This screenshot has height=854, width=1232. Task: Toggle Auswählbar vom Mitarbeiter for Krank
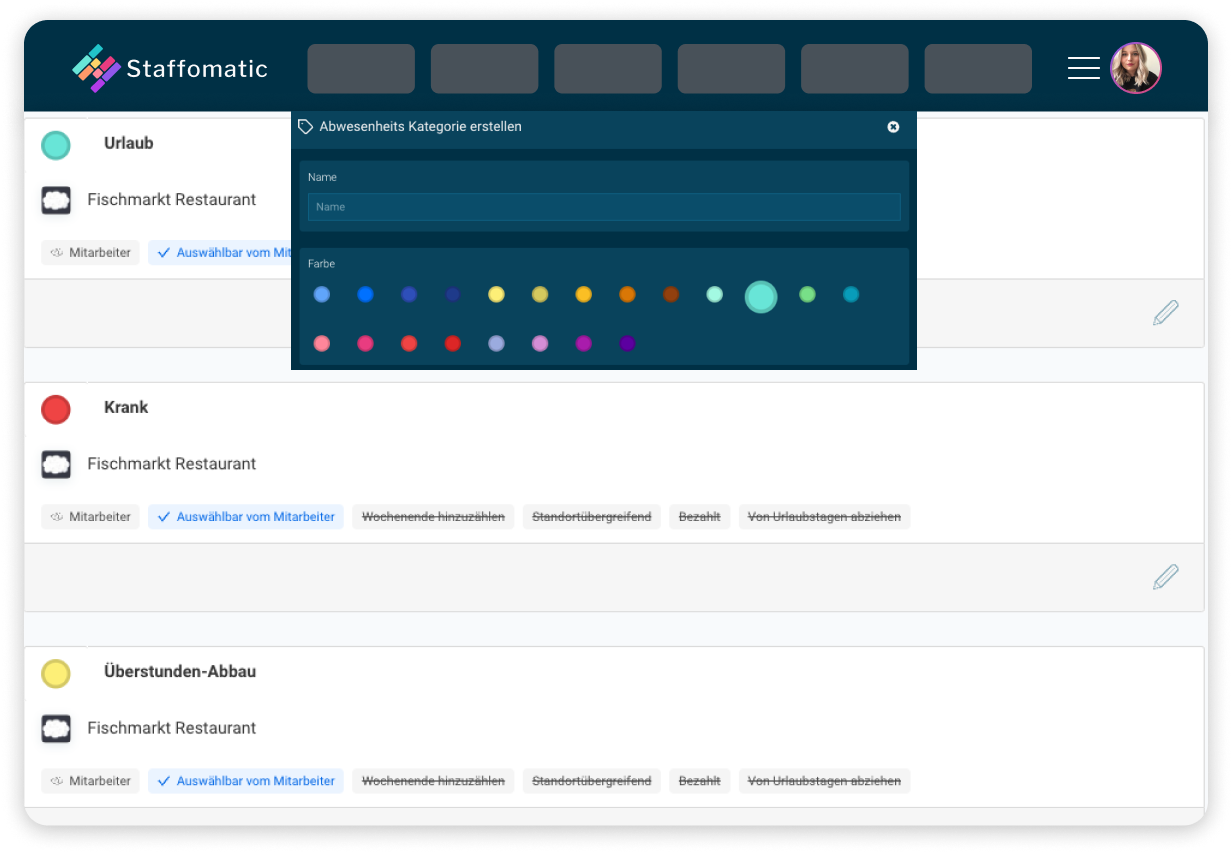coord(246,517)
